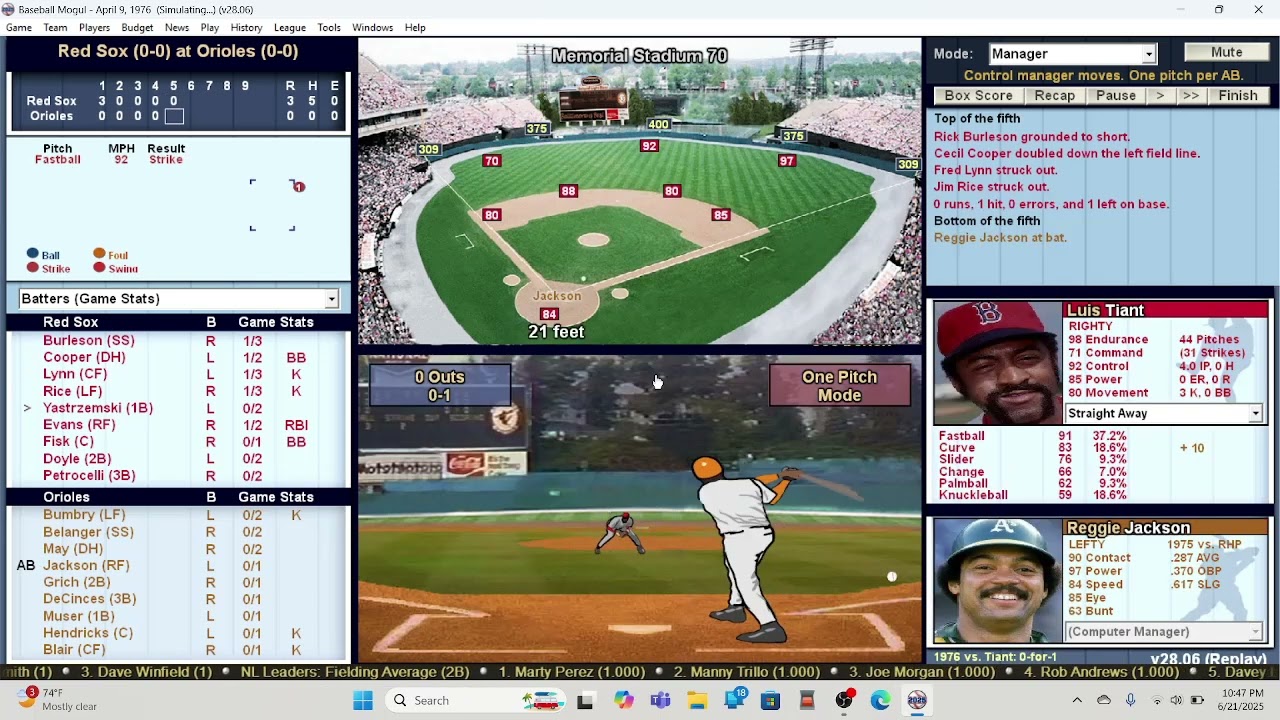The width and height of the screenshot is (1280, 720).
Task: Open the clock showing 10:47 PM
Action: [x=1242, y=700]
